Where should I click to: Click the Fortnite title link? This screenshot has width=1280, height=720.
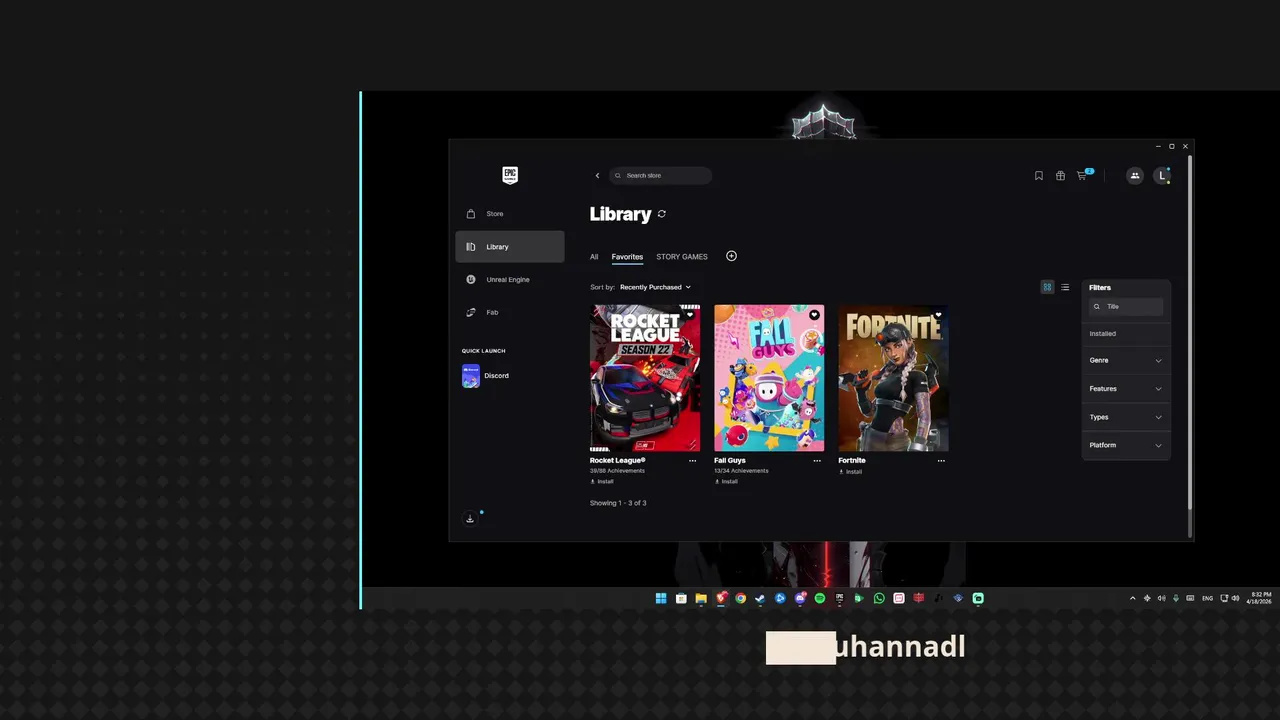[852, 461]
